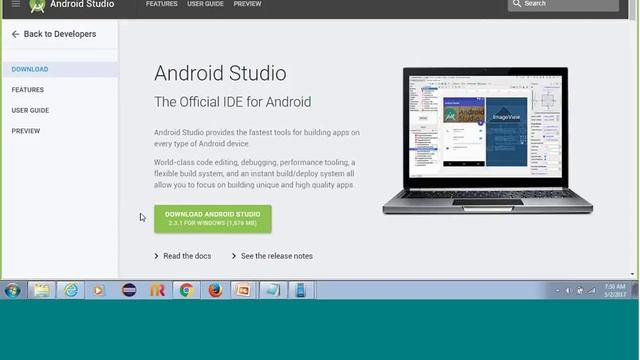Select PREVIEW in the top navigation
The height and width of the screenshot is (360, 640).
[x=247, y=4]
